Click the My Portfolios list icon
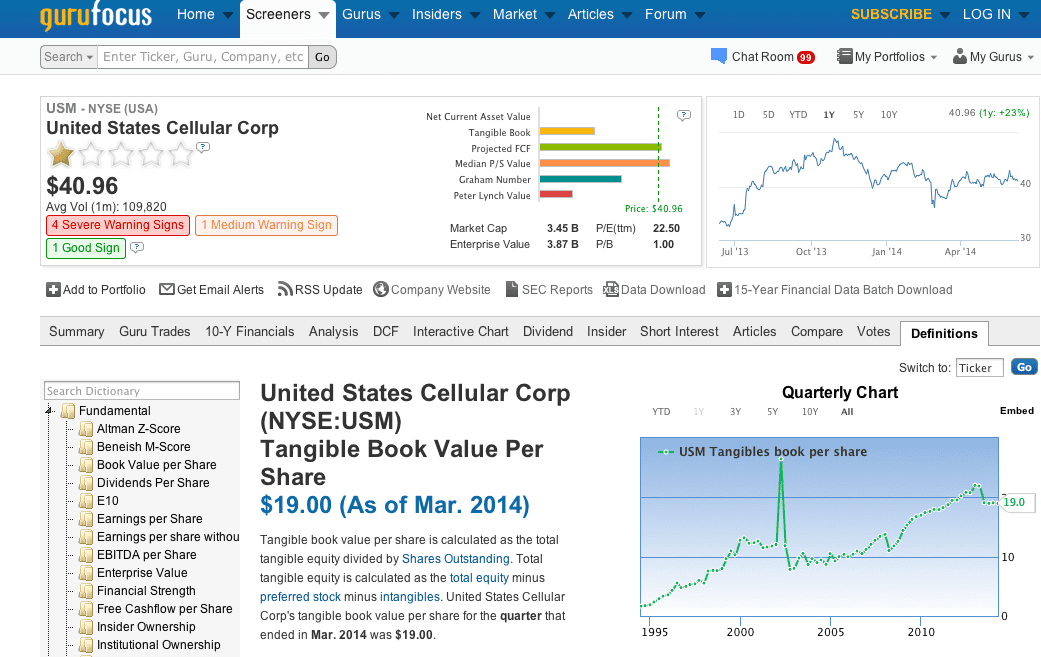The height and width of the screenshot is (657, 1041). click(x=844, y=56)
